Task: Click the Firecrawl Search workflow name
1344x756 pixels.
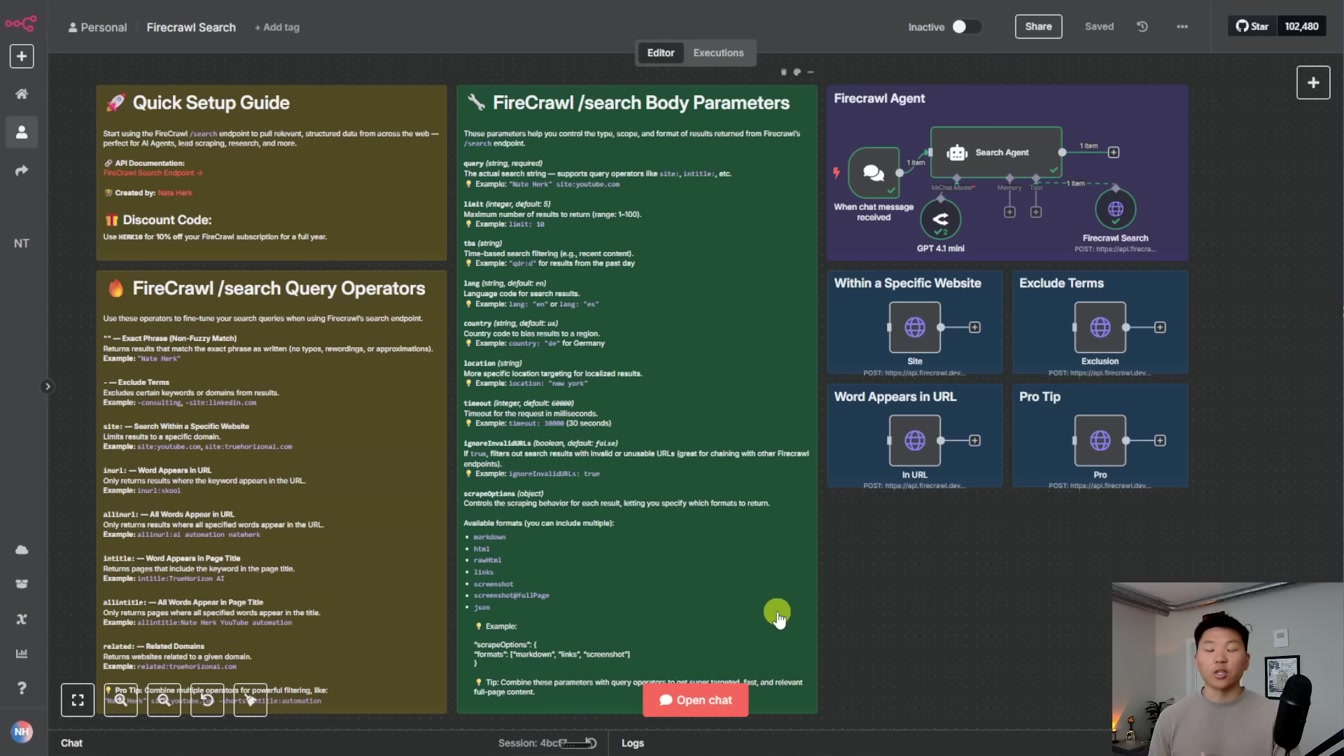Action: click(191, 27)
